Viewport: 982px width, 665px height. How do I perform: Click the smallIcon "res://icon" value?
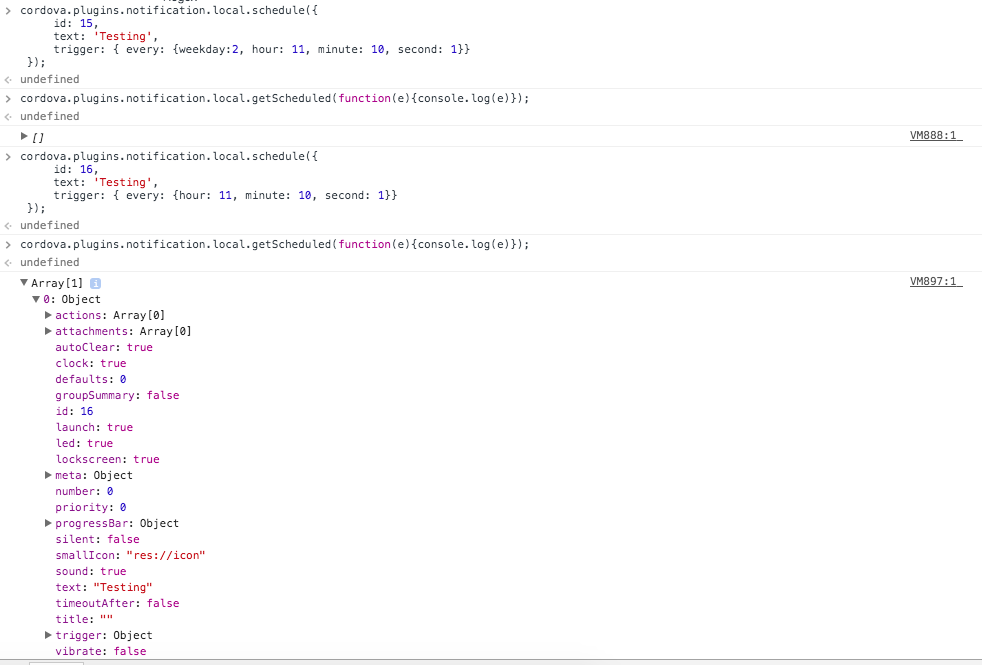166,555
